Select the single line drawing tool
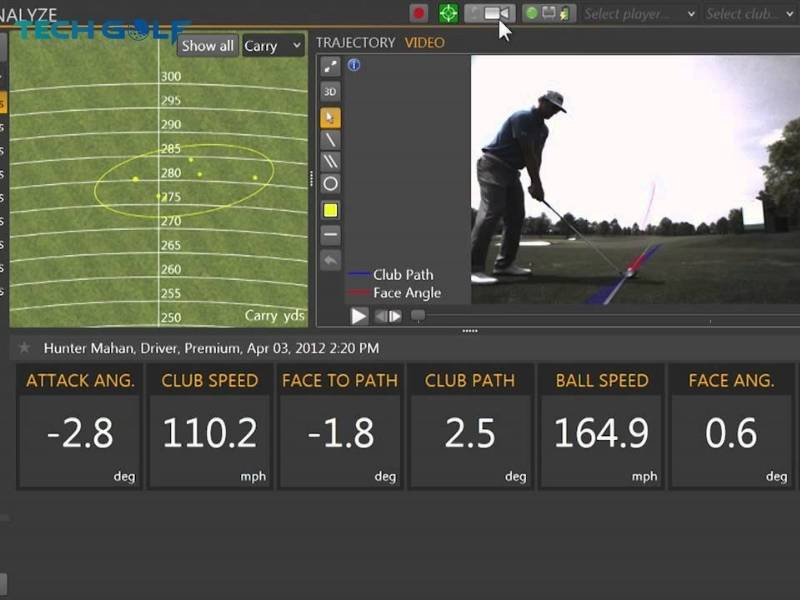Screen dimensions: 800x600 pyautogui.click(x=330, y=140)
